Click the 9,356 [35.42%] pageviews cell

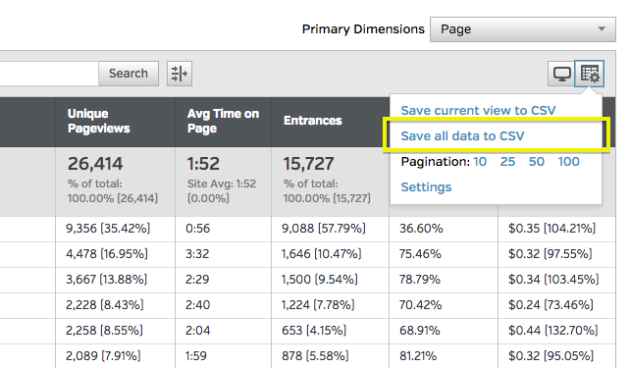[x=108, y=229]
